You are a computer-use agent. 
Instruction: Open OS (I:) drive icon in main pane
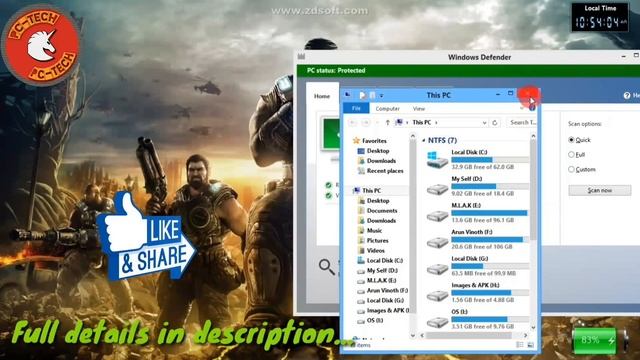pos(437,322)
